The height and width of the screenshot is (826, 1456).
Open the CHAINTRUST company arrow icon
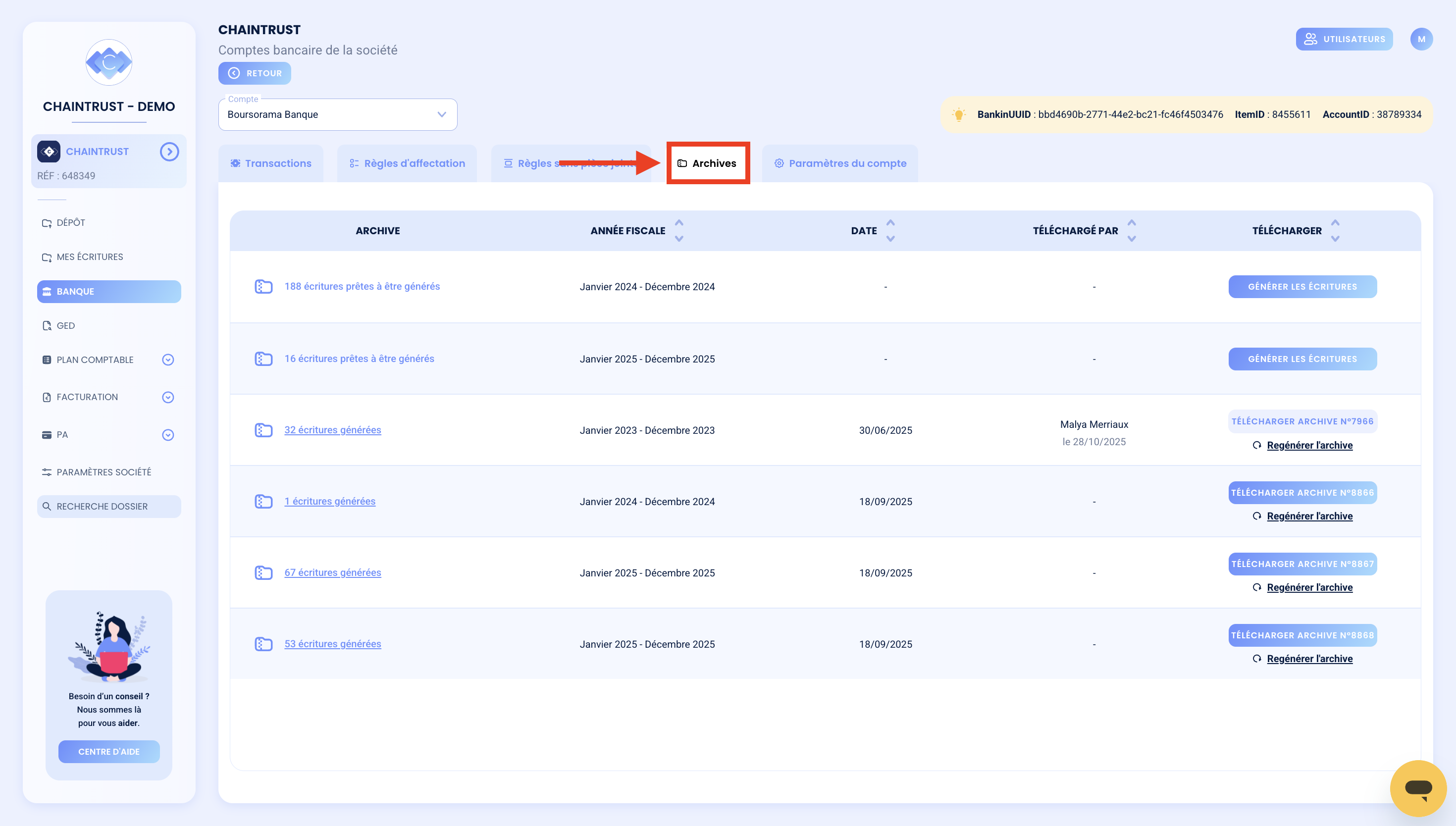click(169, 152)
